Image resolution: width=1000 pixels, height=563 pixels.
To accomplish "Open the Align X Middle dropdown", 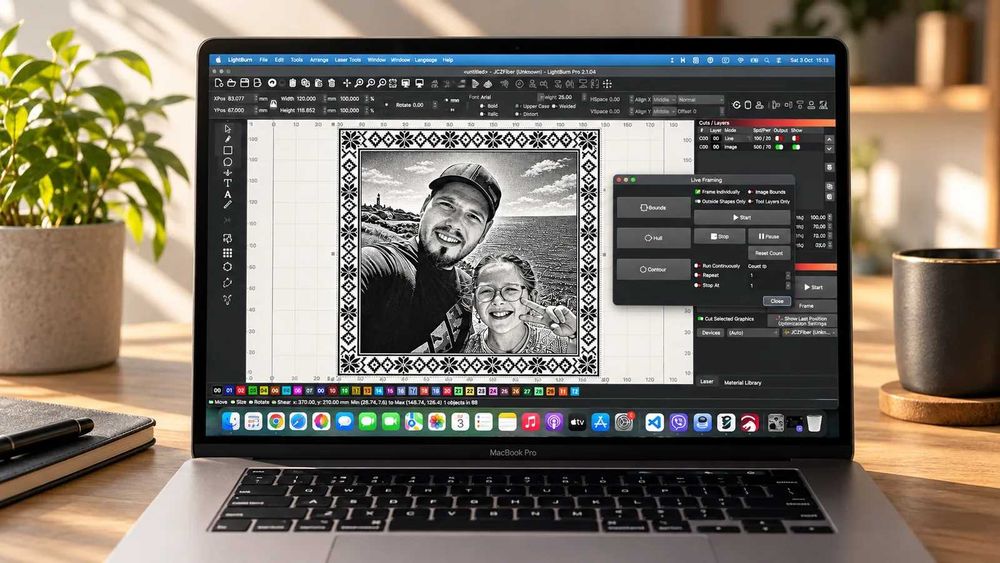I will pyautogui.click(x=664, y=100).
